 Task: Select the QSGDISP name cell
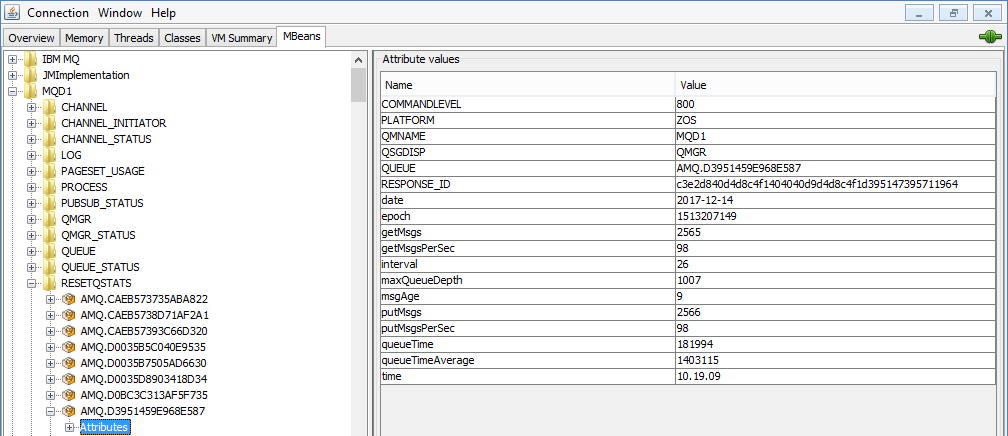tap(527, 152)
